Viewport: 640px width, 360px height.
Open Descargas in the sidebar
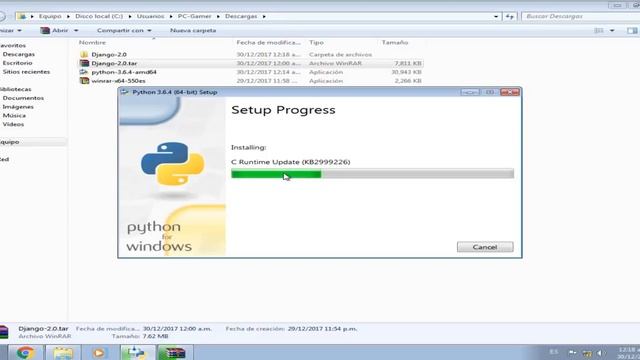pos(18,54)
